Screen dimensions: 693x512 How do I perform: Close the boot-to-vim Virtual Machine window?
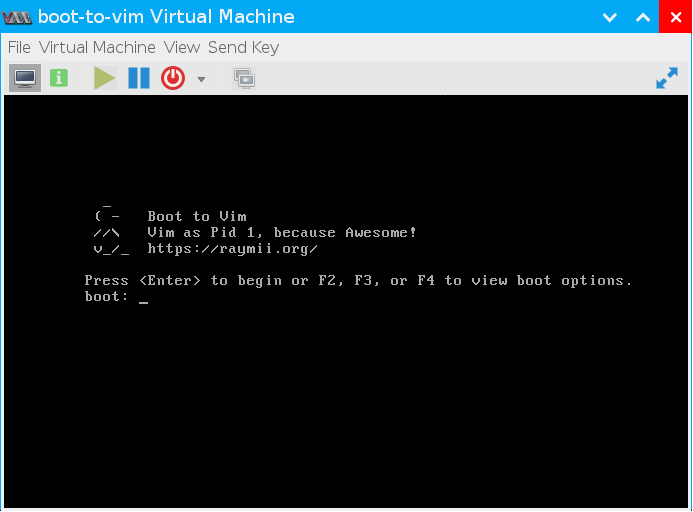tap(676, 17)
